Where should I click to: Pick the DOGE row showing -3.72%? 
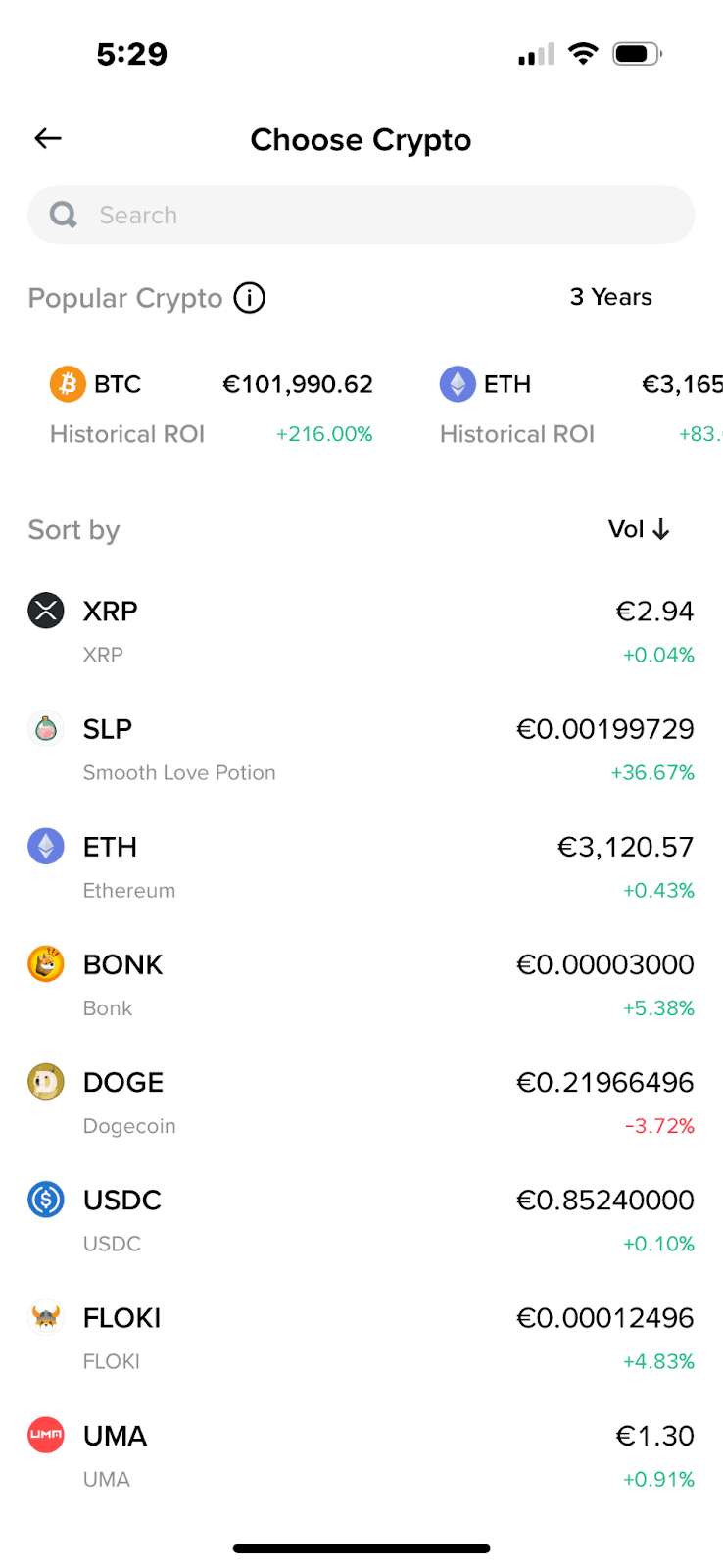361,1102
